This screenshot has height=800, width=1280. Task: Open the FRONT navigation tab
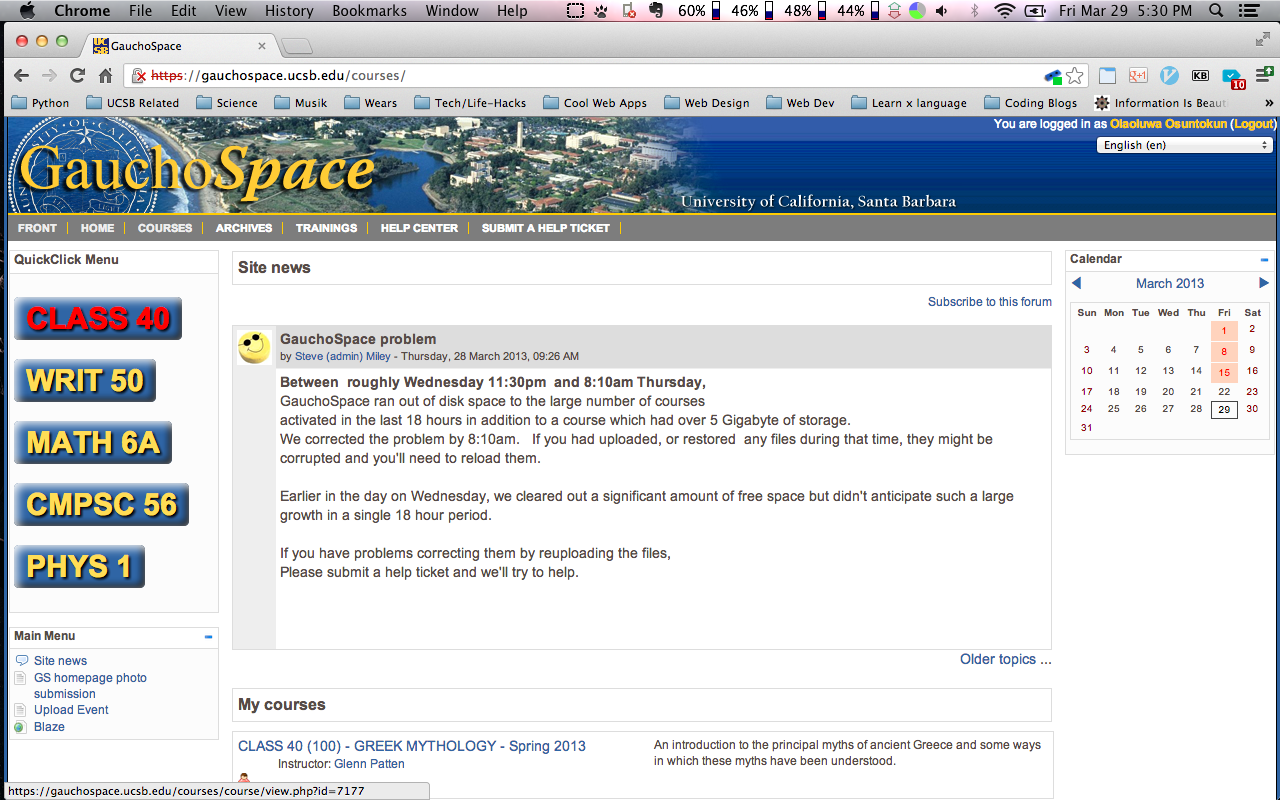pos(37,228)
